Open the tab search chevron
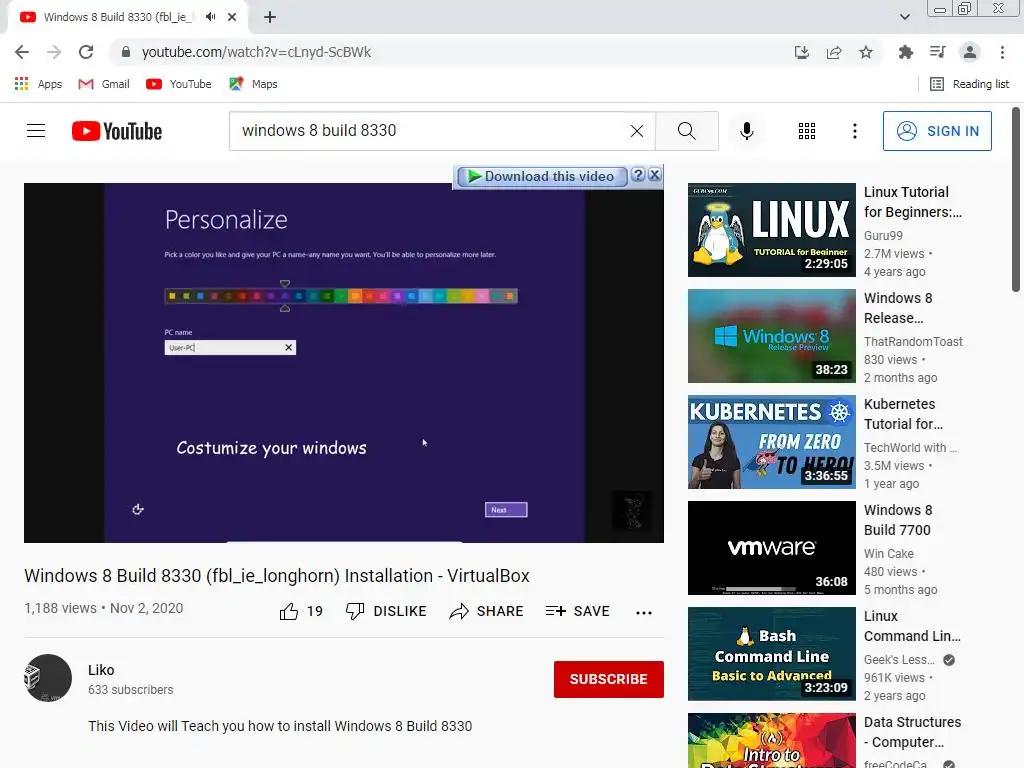Image resolution: width=1024 pixels, height=768 pixels. coord(904,17)
